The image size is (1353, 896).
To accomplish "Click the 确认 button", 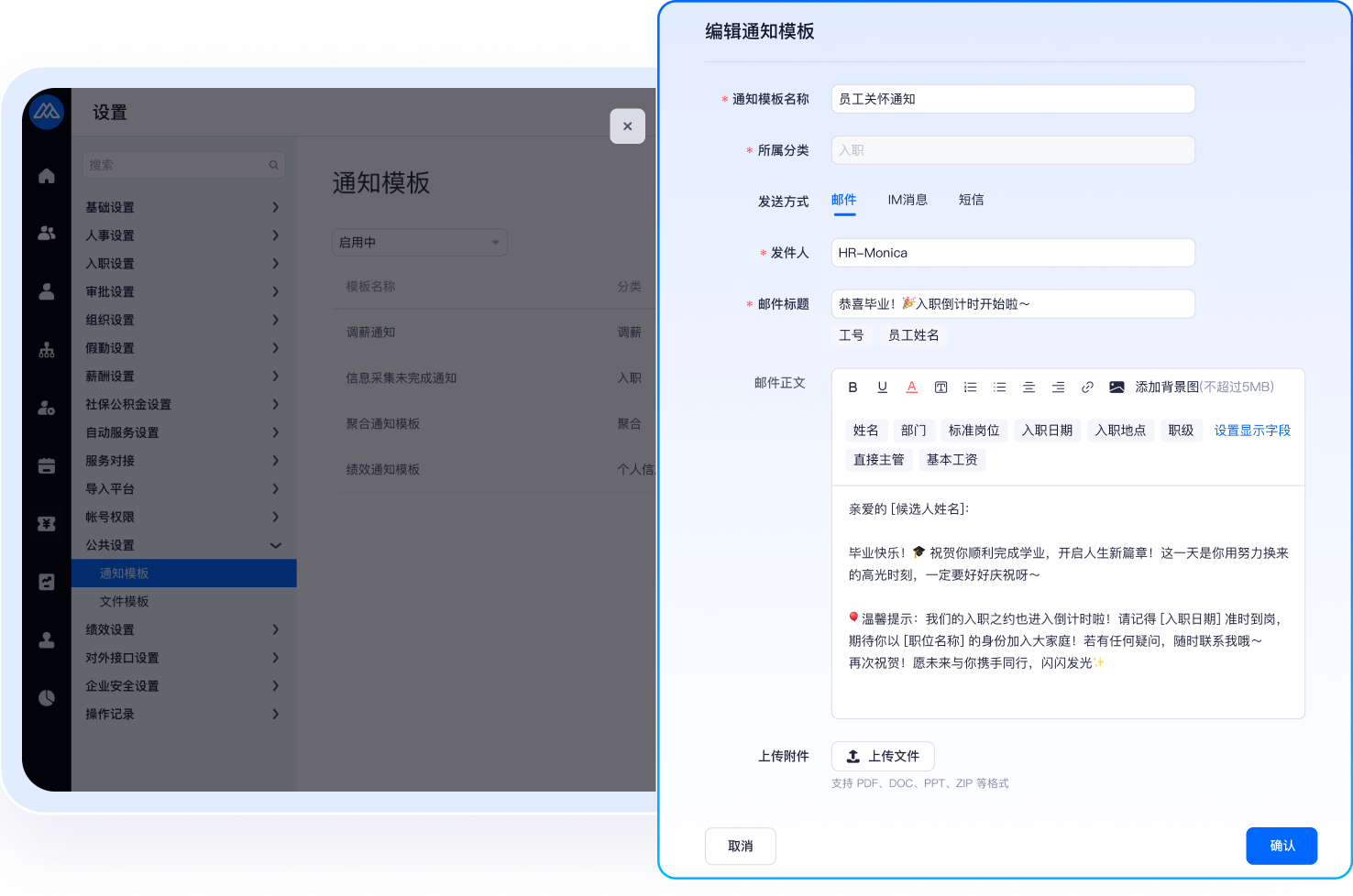I will pyautogui.click(x=1281, y=846).
